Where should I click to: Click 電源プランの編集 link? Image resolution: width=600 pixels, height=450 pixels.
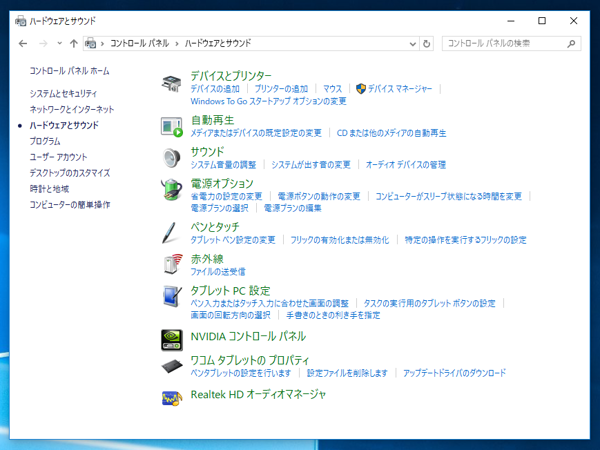pyautogui.click(x=293, y=208)
